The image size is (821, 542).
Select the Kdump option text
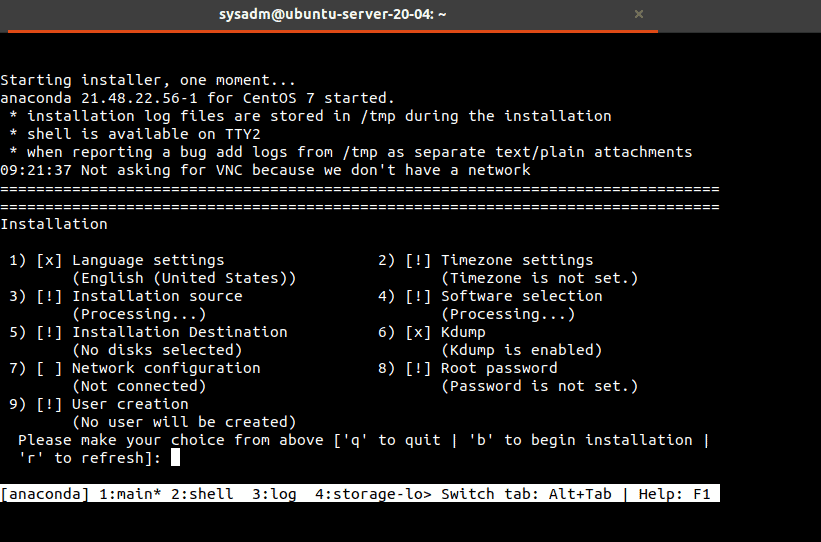[463, 333]
